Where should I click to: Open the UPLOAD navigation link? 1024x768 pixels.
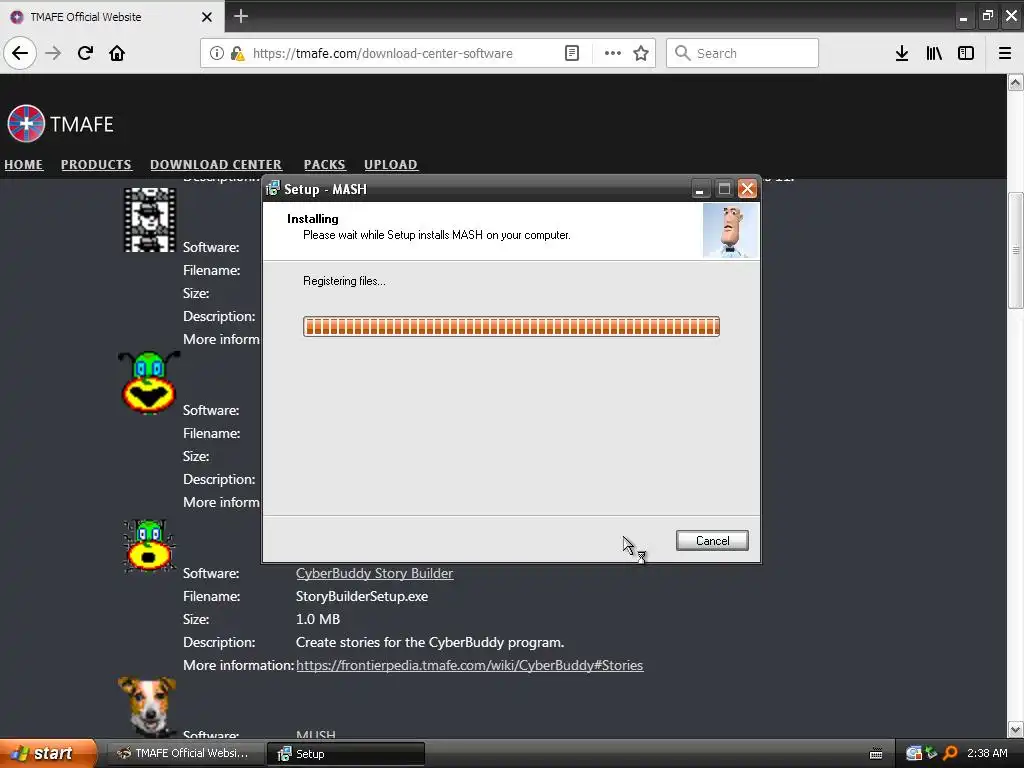click(x=391, y=165)
